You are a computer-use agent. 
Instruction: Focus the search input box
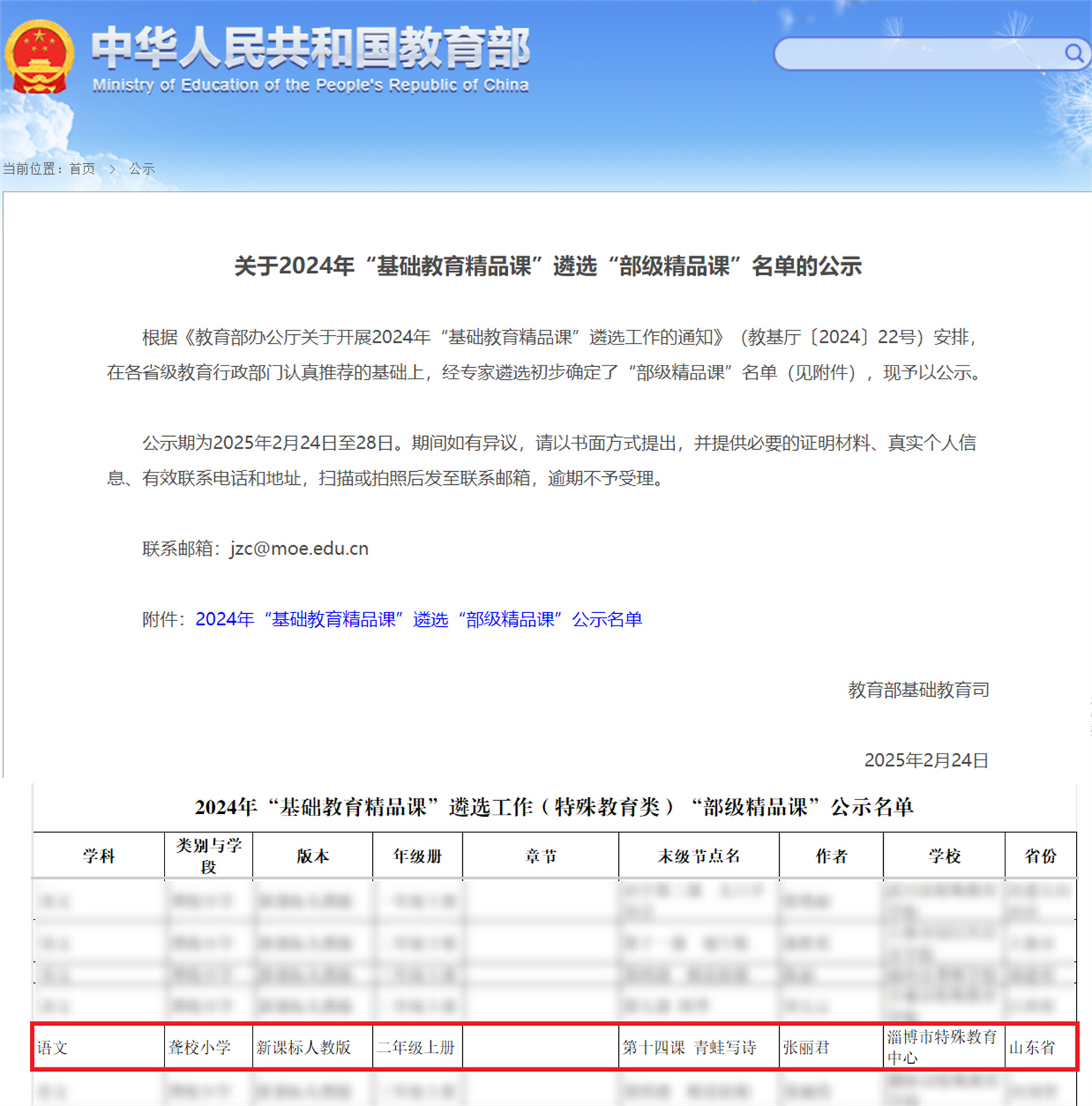(x=917, y=54)
